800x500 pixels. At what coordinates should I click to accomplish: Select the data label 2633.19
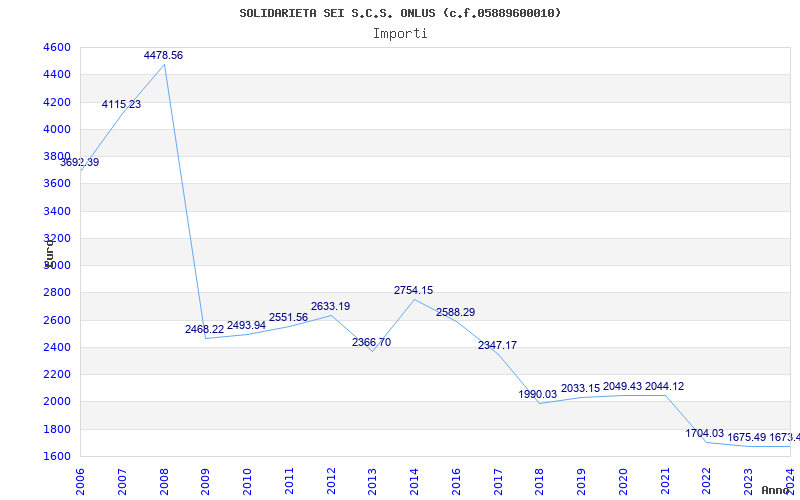331,306
